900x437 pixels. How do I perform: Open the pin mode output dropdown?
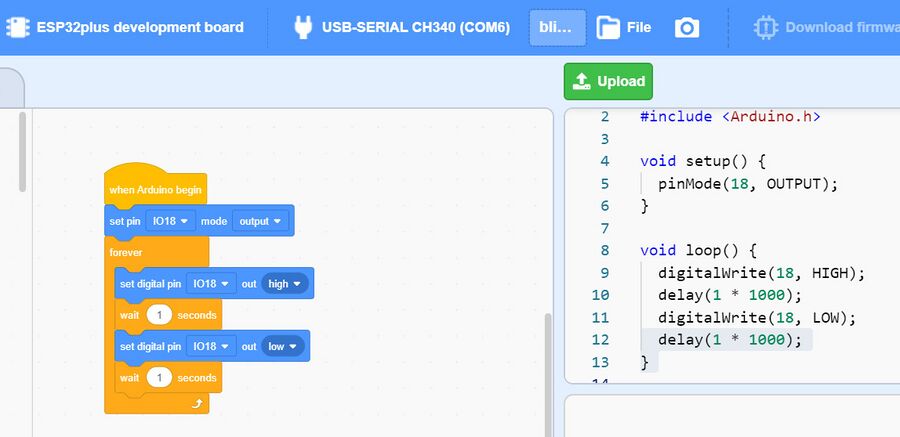coord(260,221)
